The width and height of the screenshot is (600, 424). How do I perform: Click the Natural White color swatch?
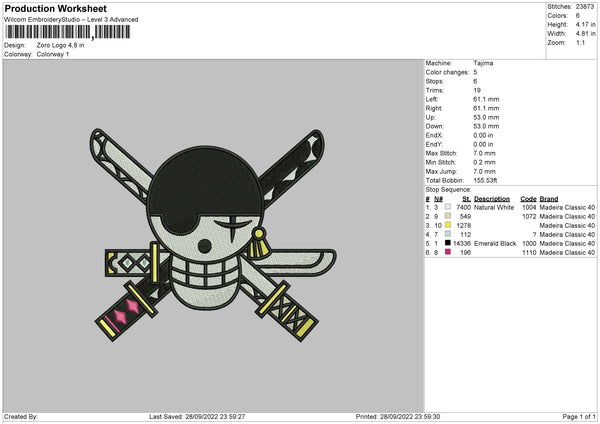pyautogui.click(x=447, y=207)
